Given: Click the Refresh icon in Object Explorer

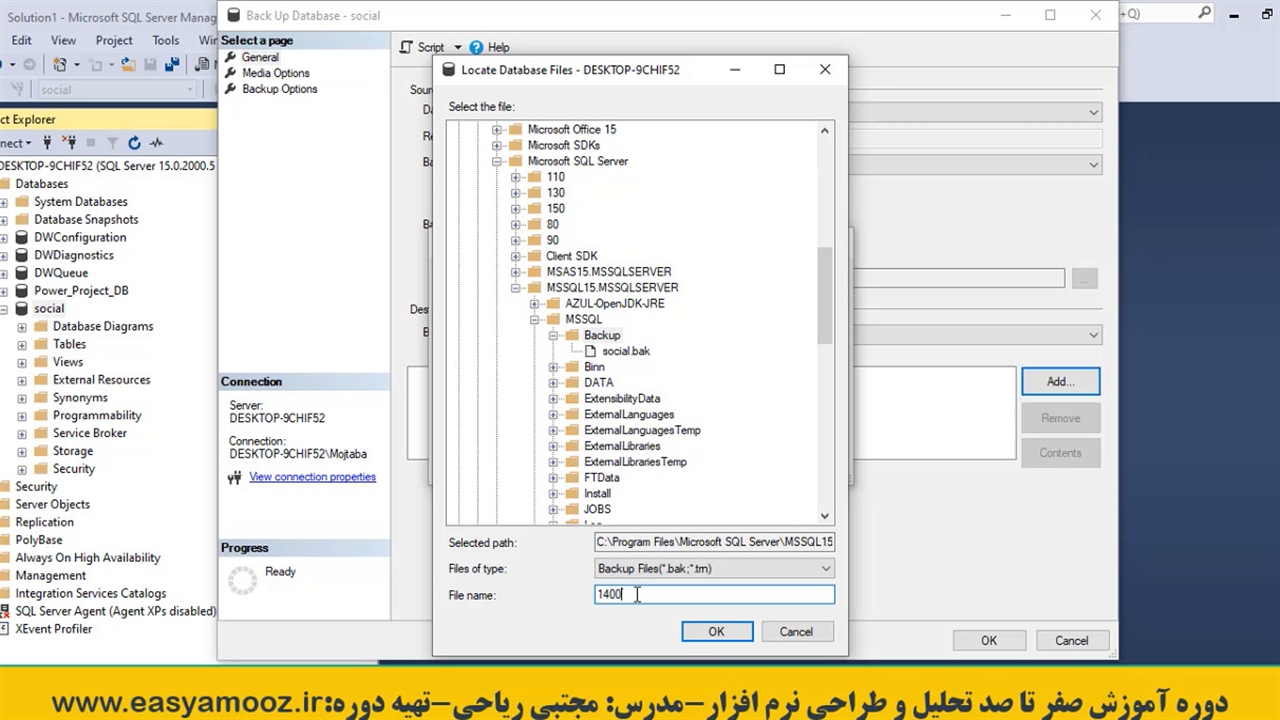Looking at the screenshot, I should tap(134, 143).
